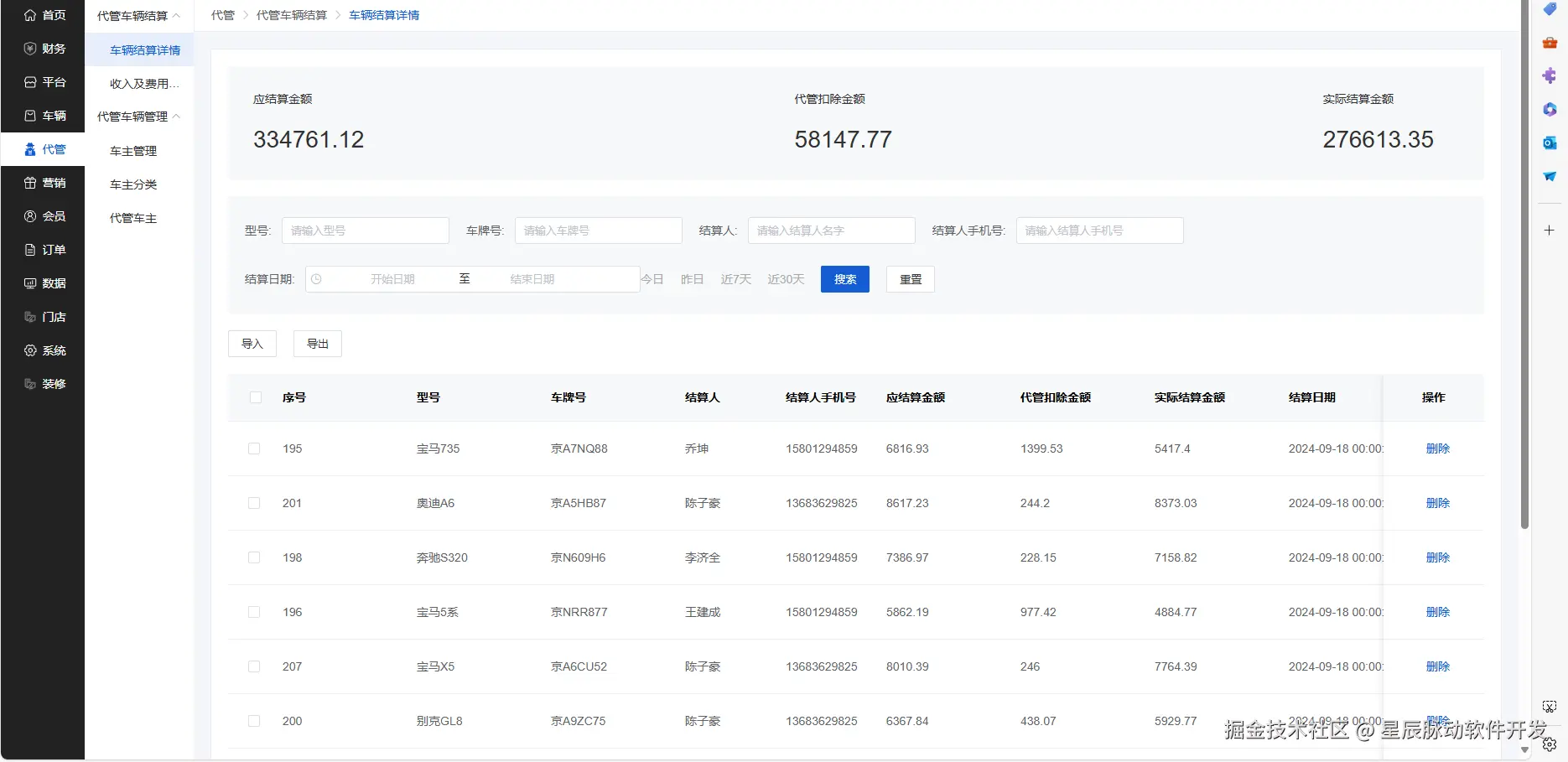The width and height of the screenshot is (1568, 762).
Task: Click the clock icon in the date range field
Action: pos(316,279)
